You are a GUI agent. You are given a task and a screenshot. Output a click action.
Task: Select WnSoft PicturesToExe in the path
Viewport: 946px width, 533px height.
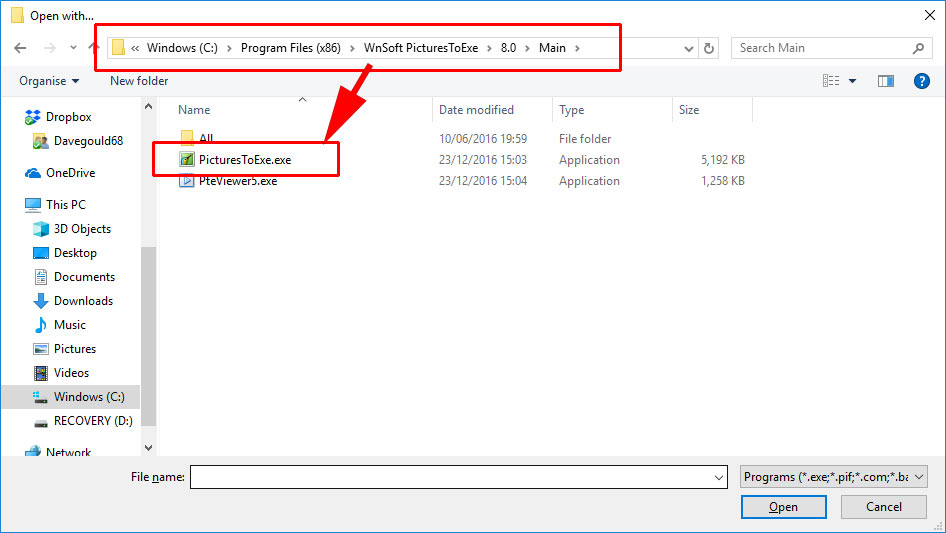(x=421, y=48)
